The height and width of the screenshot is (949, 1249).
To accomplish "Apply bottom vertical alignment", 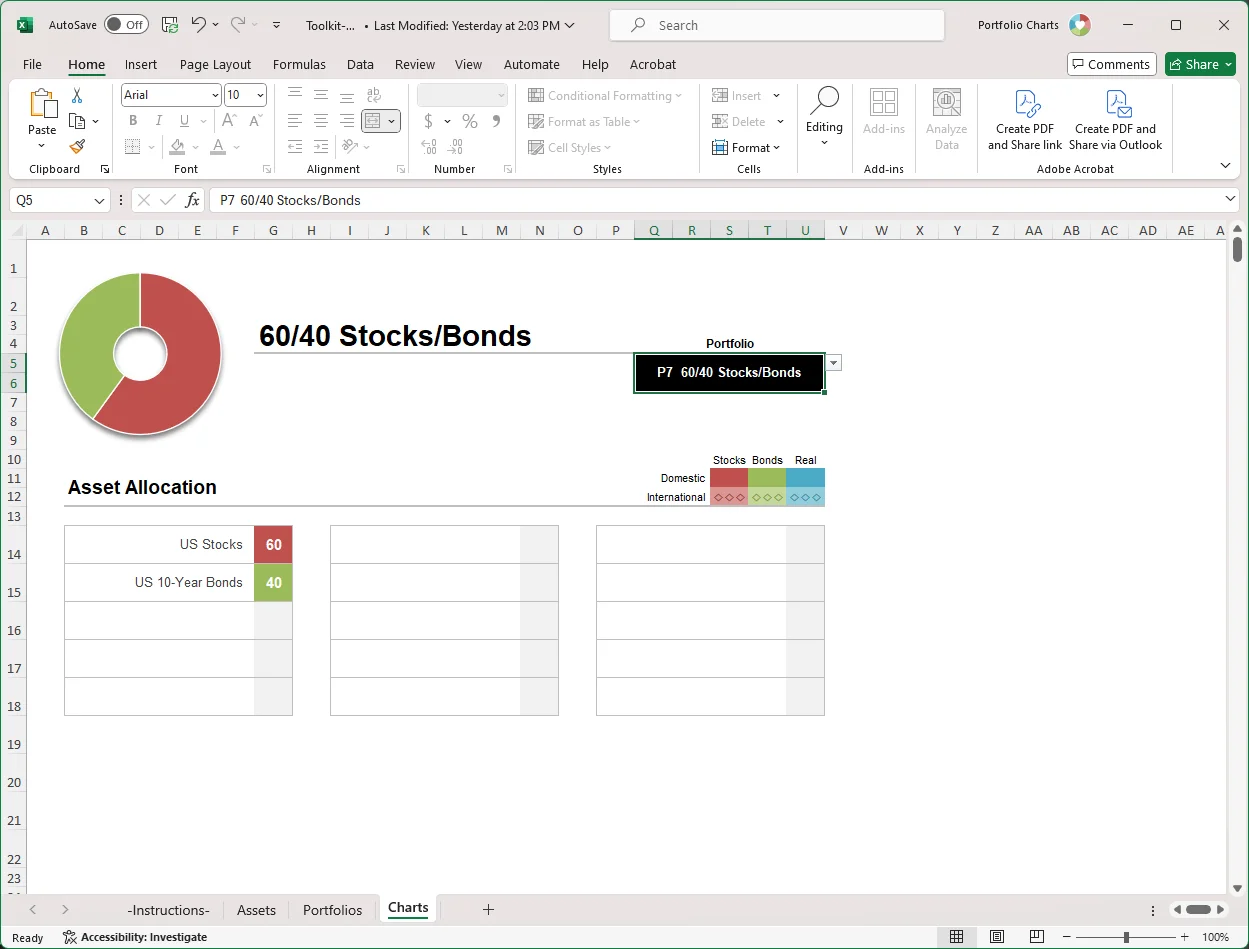I will 346,95.
